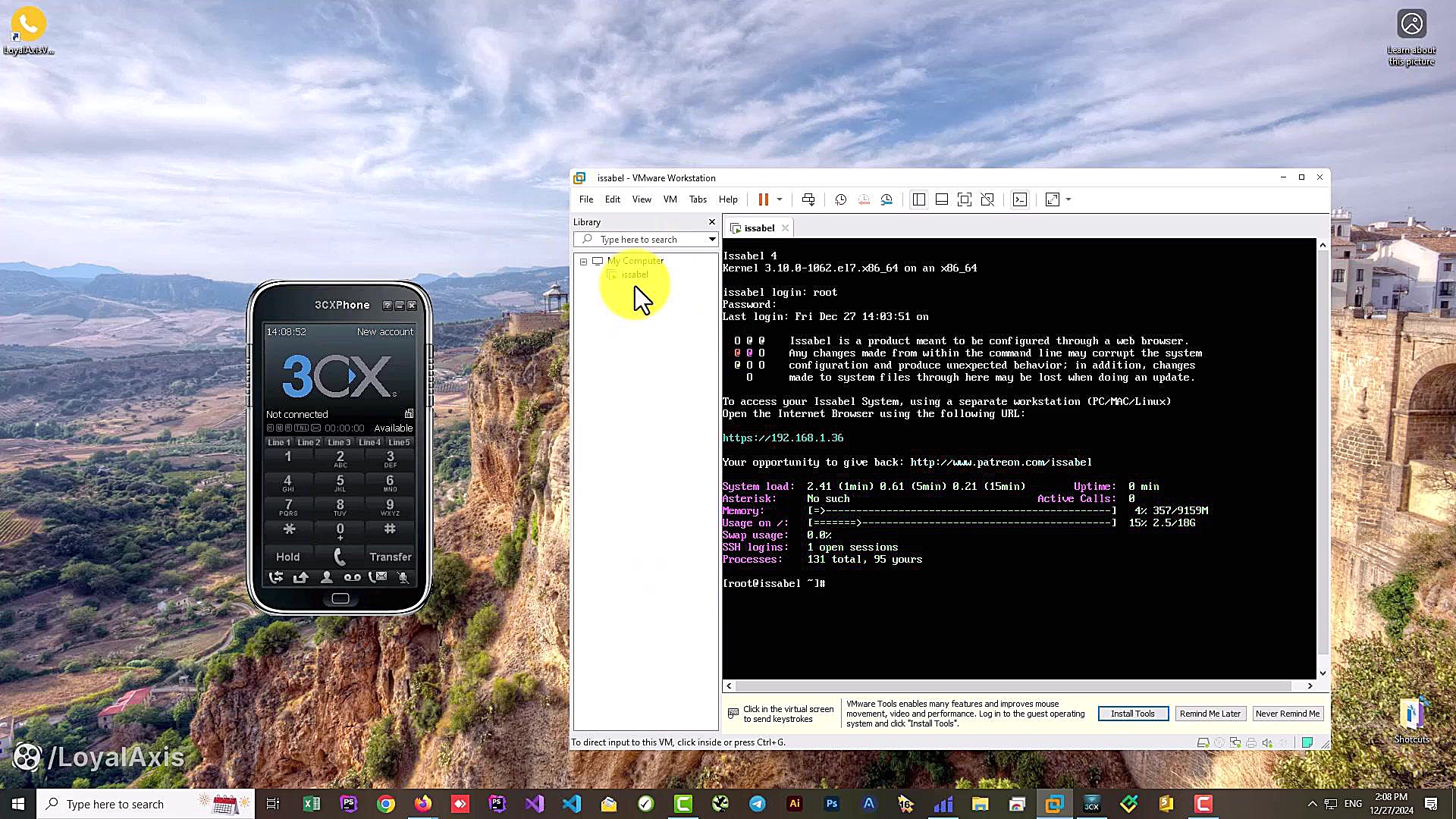Click the building icon beside Not connected
The image size is (1456, 819).
409,414
